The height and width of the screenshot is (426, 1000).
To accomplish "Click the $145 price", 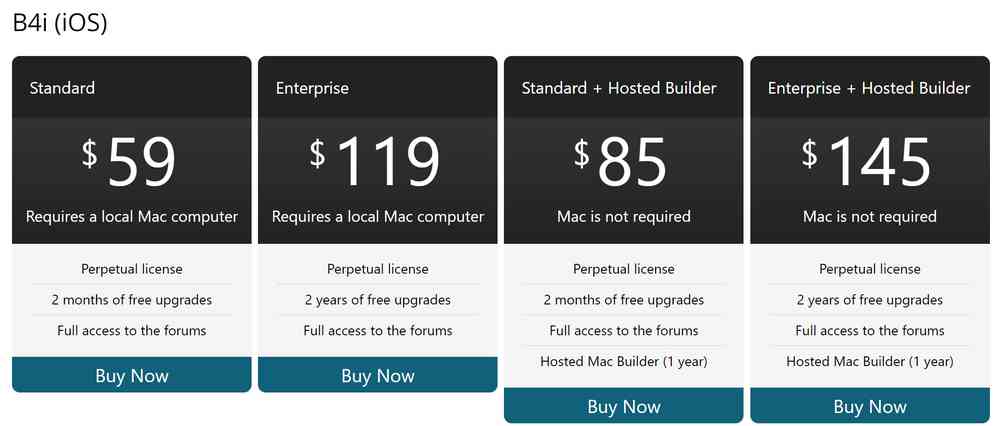I will [868, 161].
